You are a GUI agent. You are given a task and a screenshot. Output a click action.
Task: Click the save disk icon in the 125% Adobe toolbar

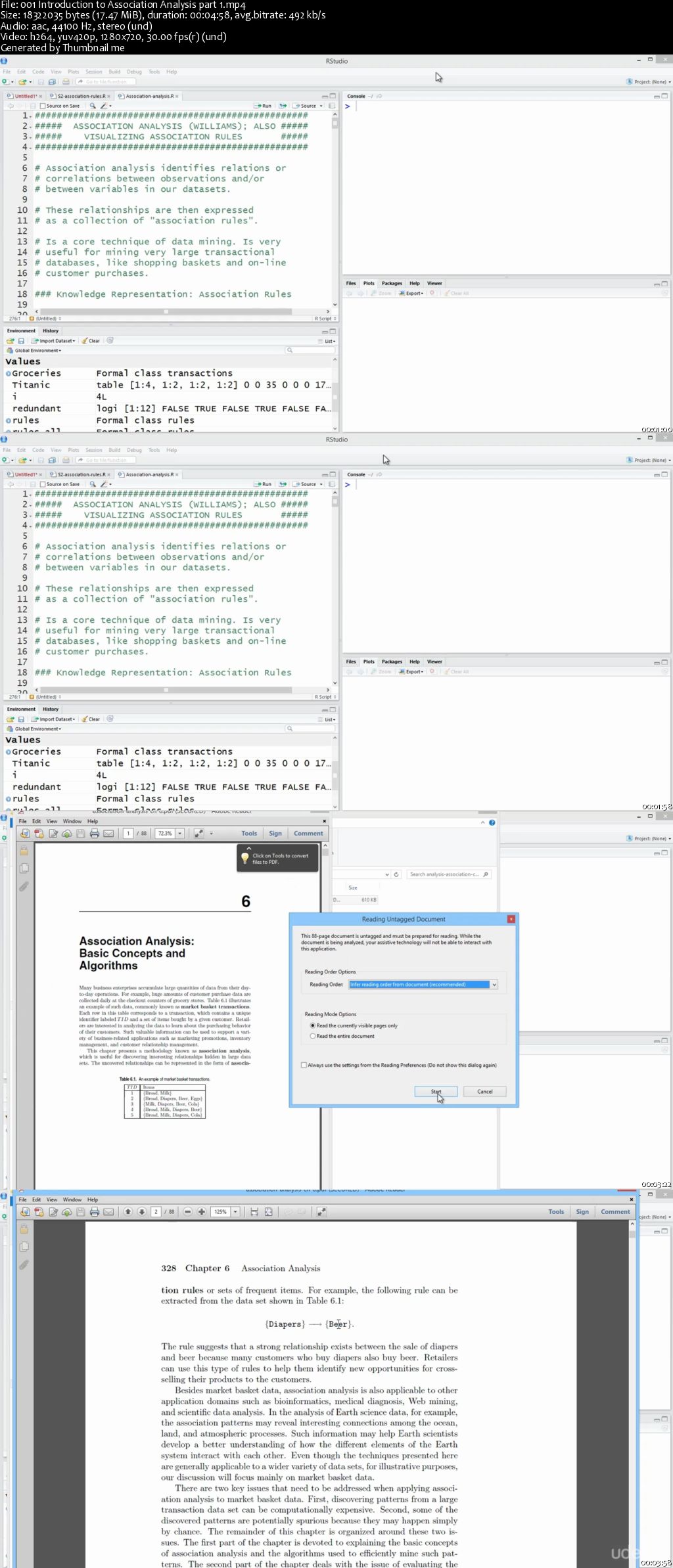coord(80,1211)
